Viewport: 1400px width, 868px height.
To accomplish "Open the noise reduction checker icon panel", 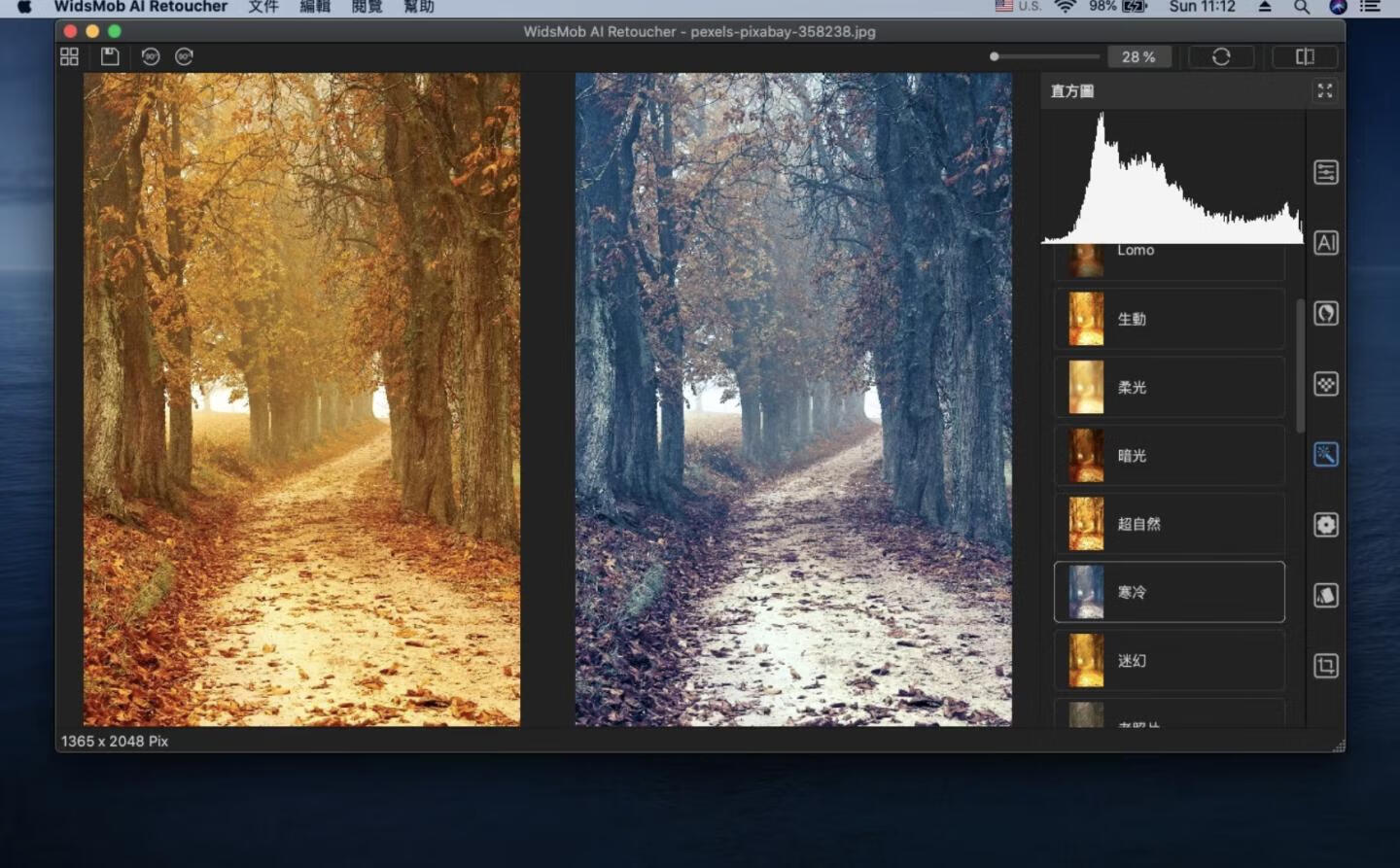I will (1326, 384).
